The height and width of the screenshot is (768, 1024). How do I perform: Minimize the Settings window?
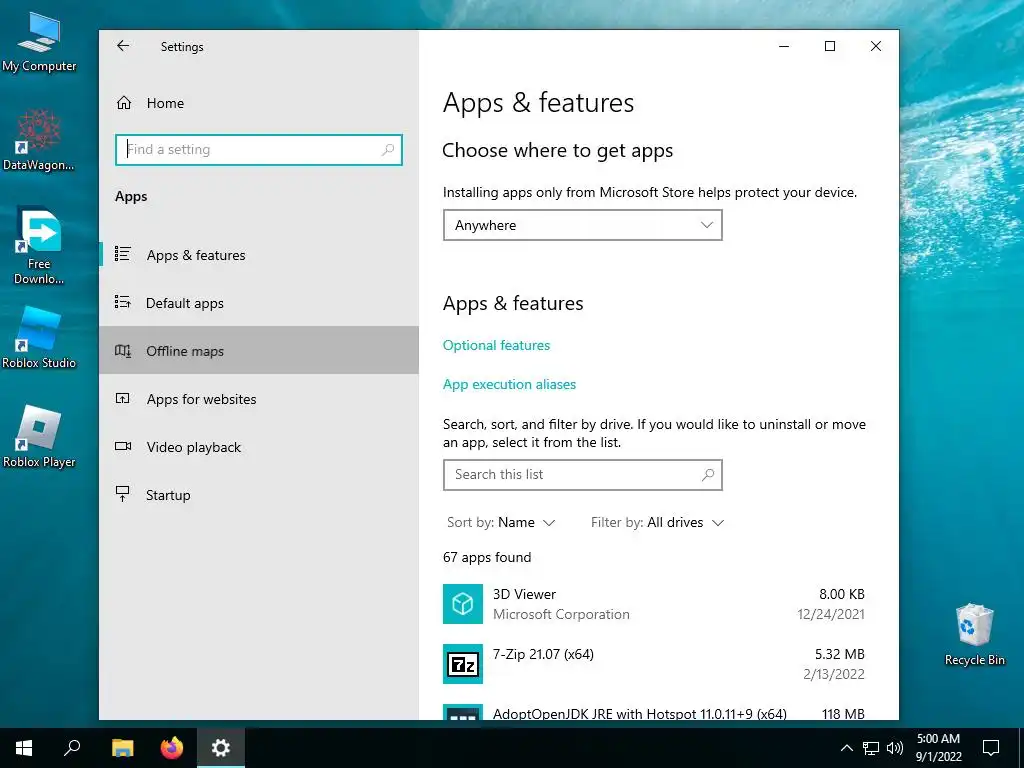coord(784,46)
